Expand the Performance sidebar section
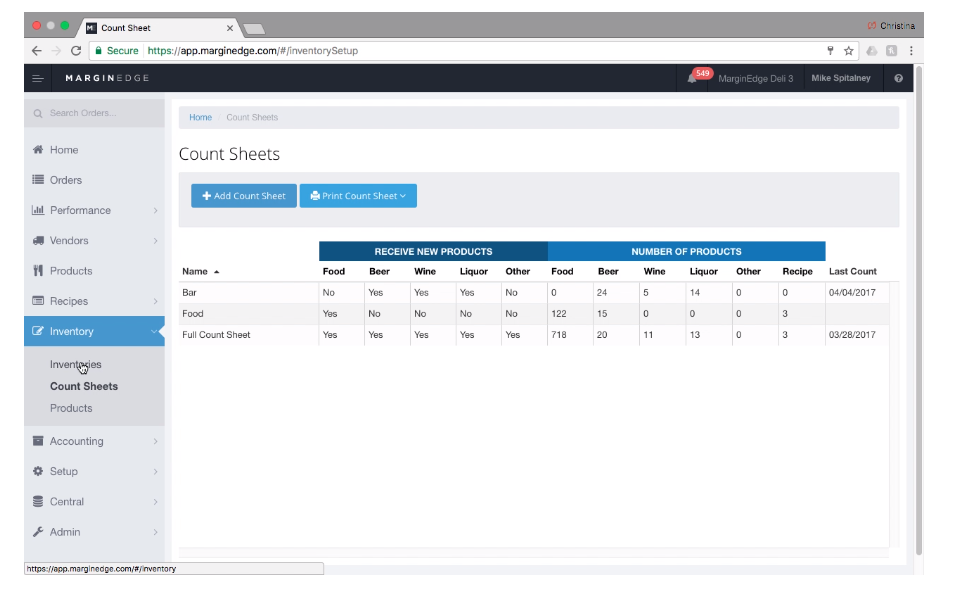The image size is (979, 592). click(x=94, y=210)
